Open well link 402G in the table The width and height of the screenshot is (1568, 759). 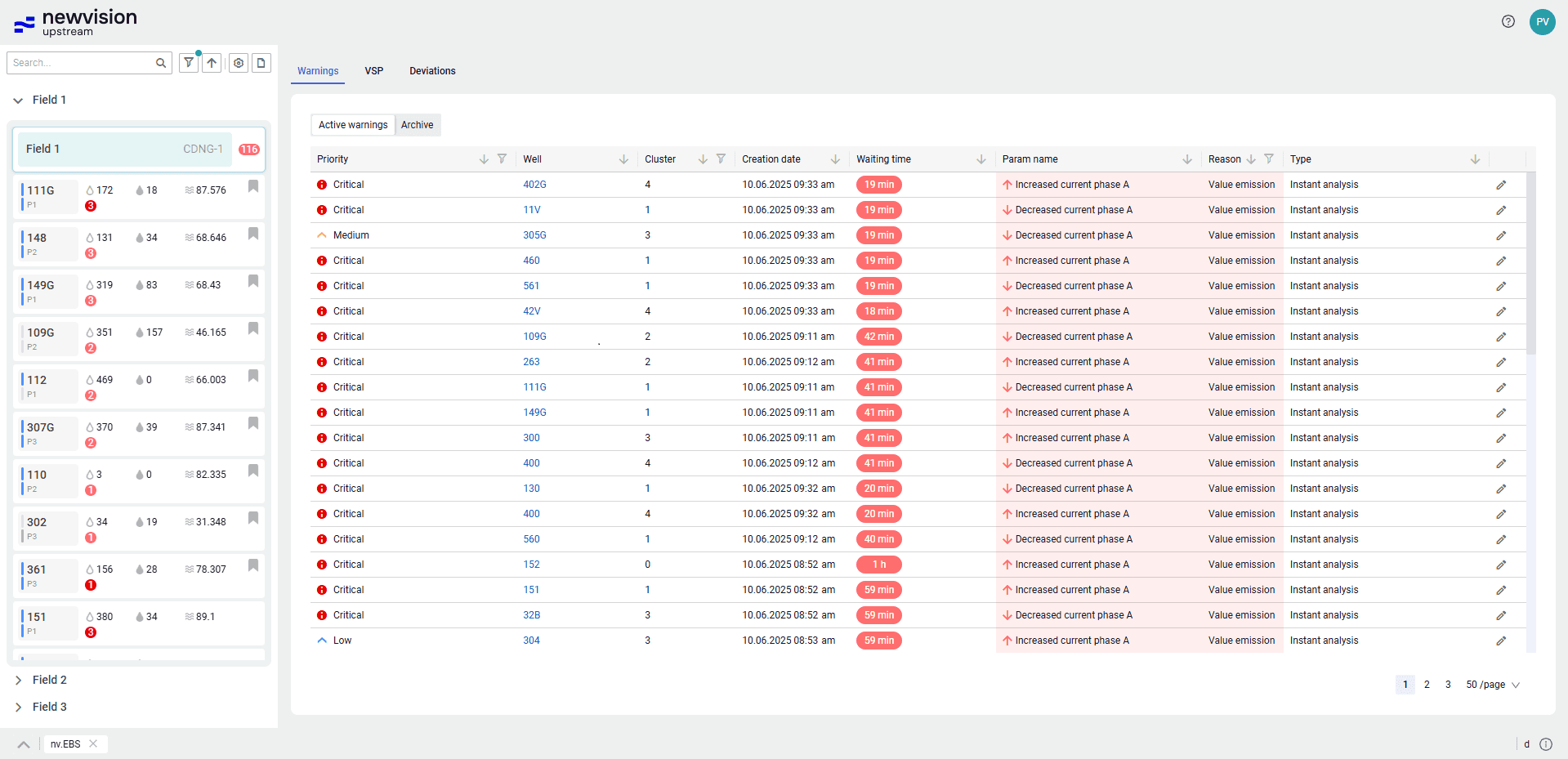[534, 185]
